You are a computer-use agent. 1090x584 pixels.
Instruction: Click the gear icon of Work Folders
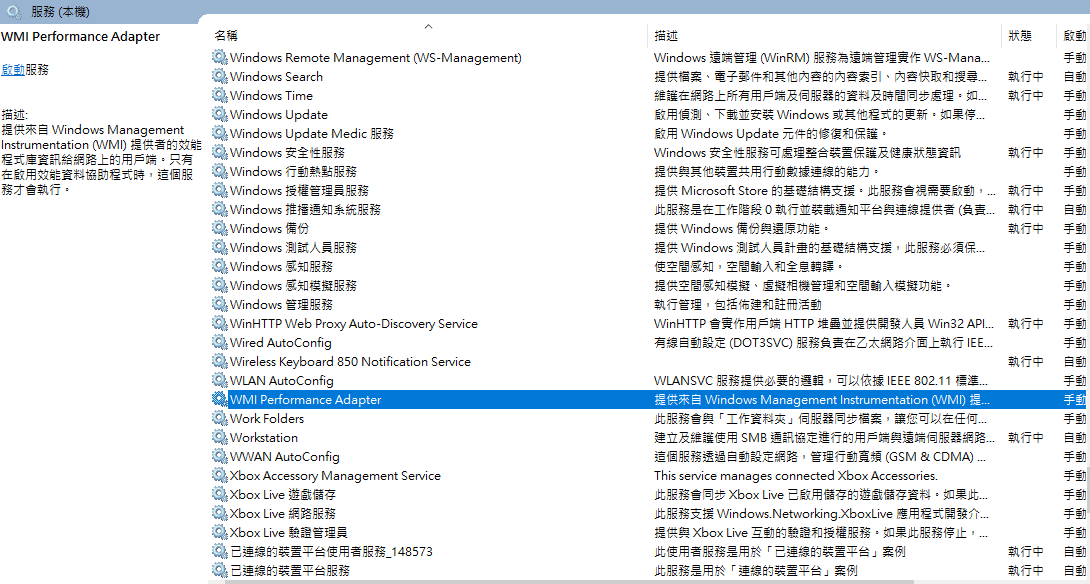220,419
